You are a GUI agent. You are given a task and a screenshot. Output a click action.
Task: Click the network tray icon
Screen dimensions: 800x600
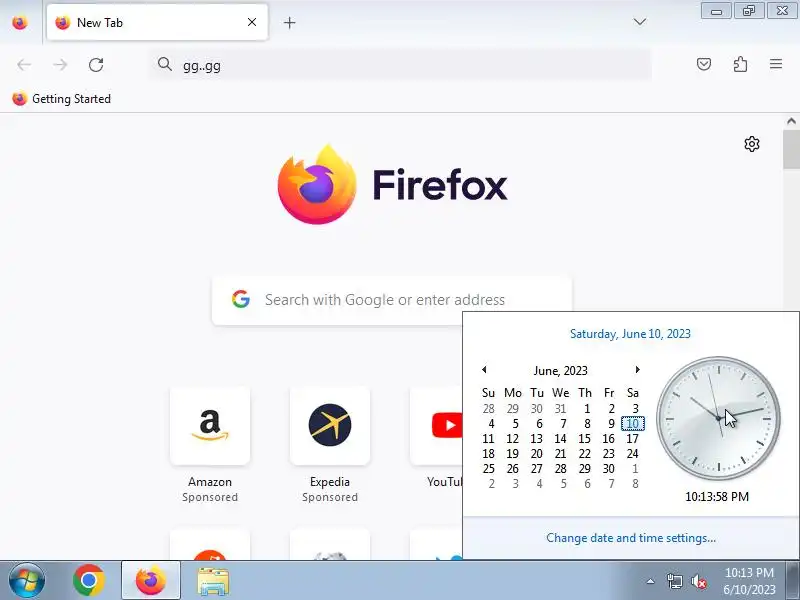pyautogui.click(x=674, y=581)
